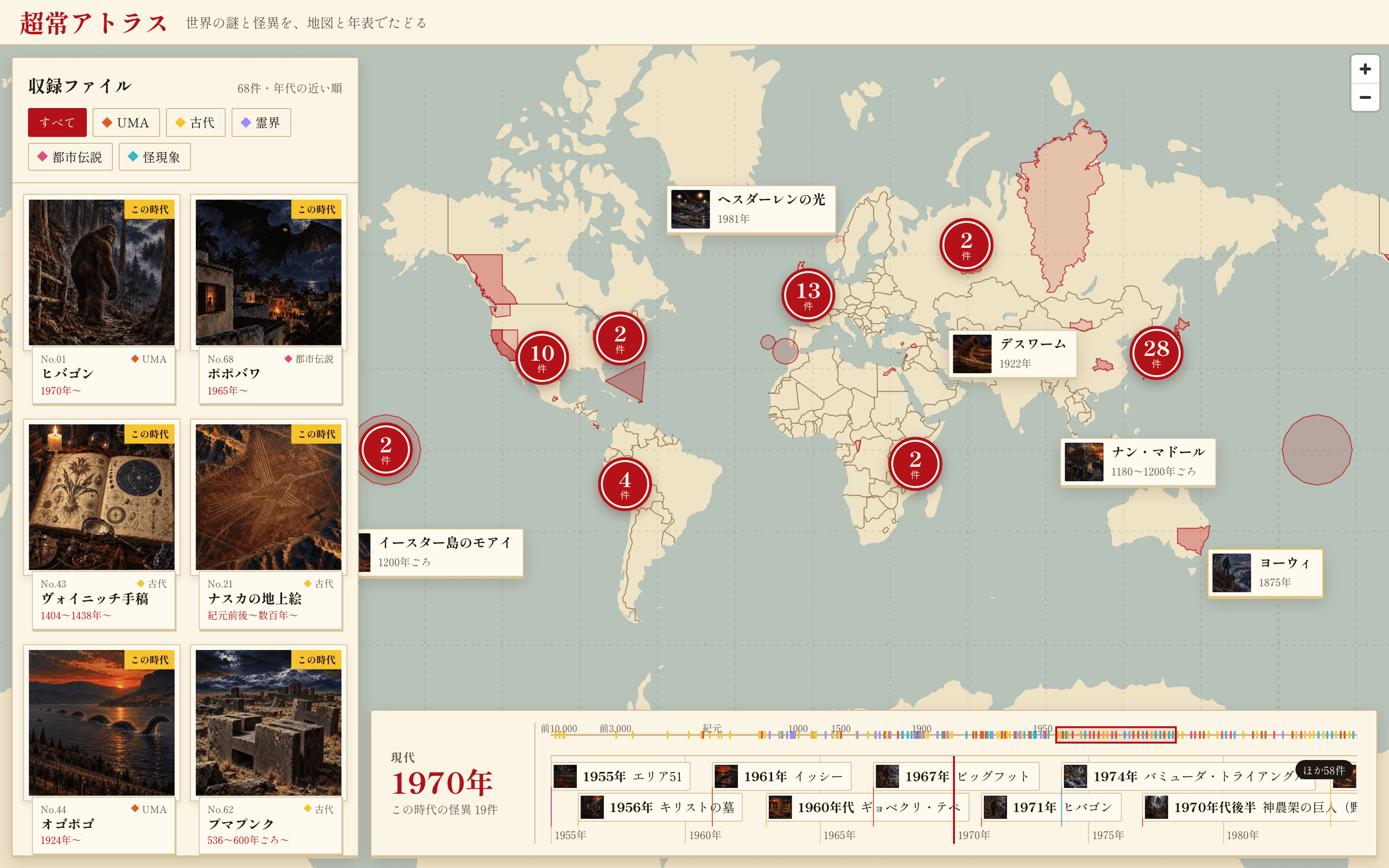Select 1956年 キリストの墓 timeline entry
Viewport: 1389px width, 868px height.
[660, 807]
